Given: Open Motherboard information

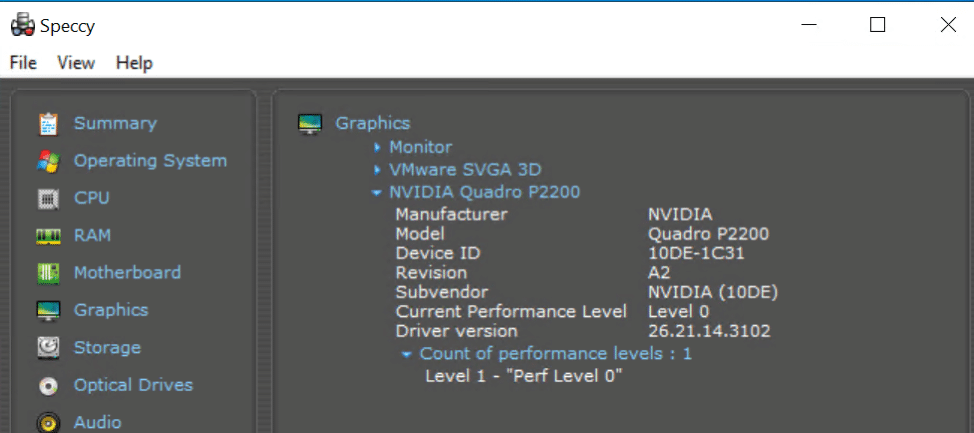Looking at the screenshot, I should pyautogui.click(x=127, y=273).
